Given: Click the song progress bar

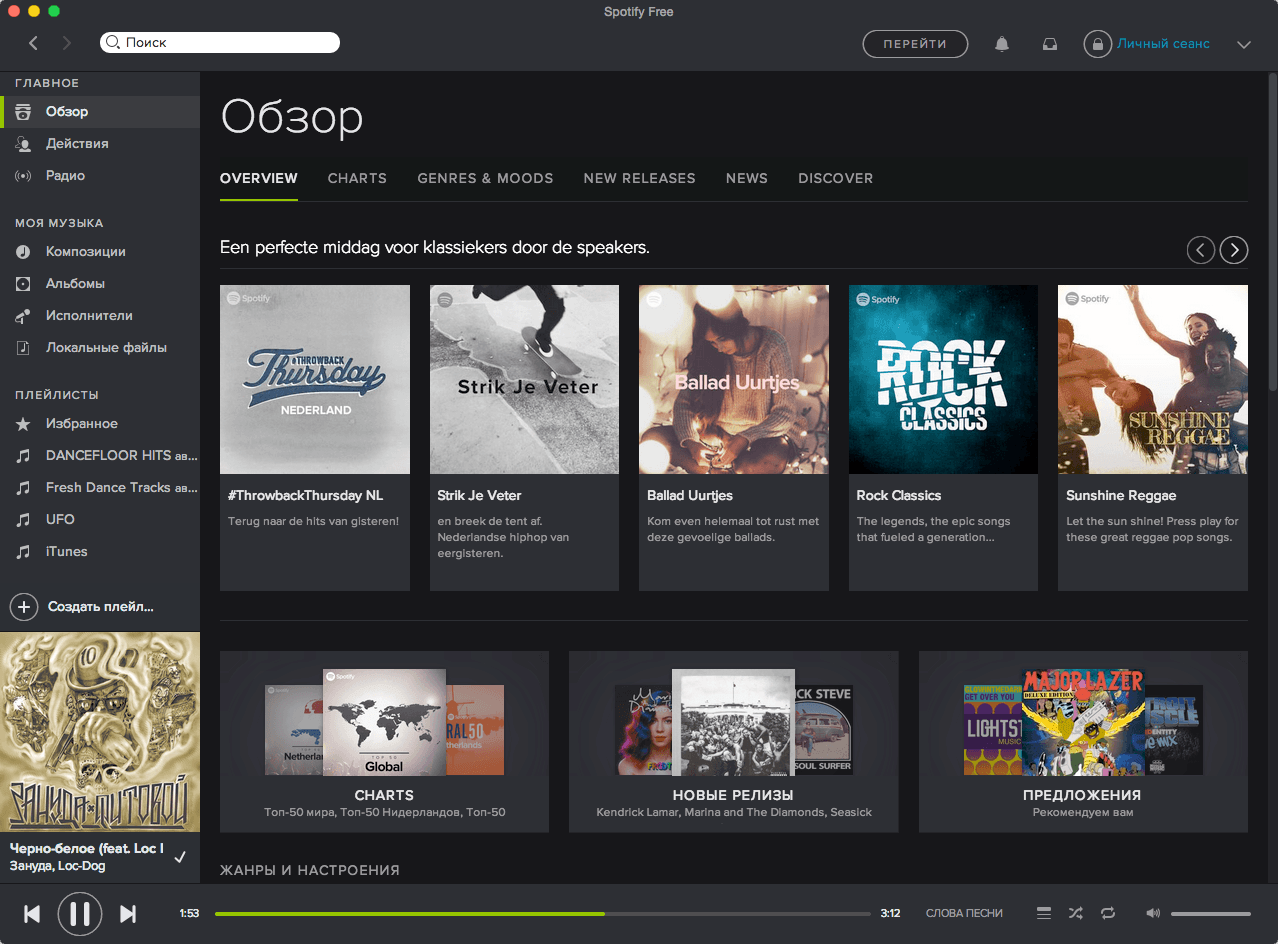Looking at the screenshot, I should pos(542,914).
